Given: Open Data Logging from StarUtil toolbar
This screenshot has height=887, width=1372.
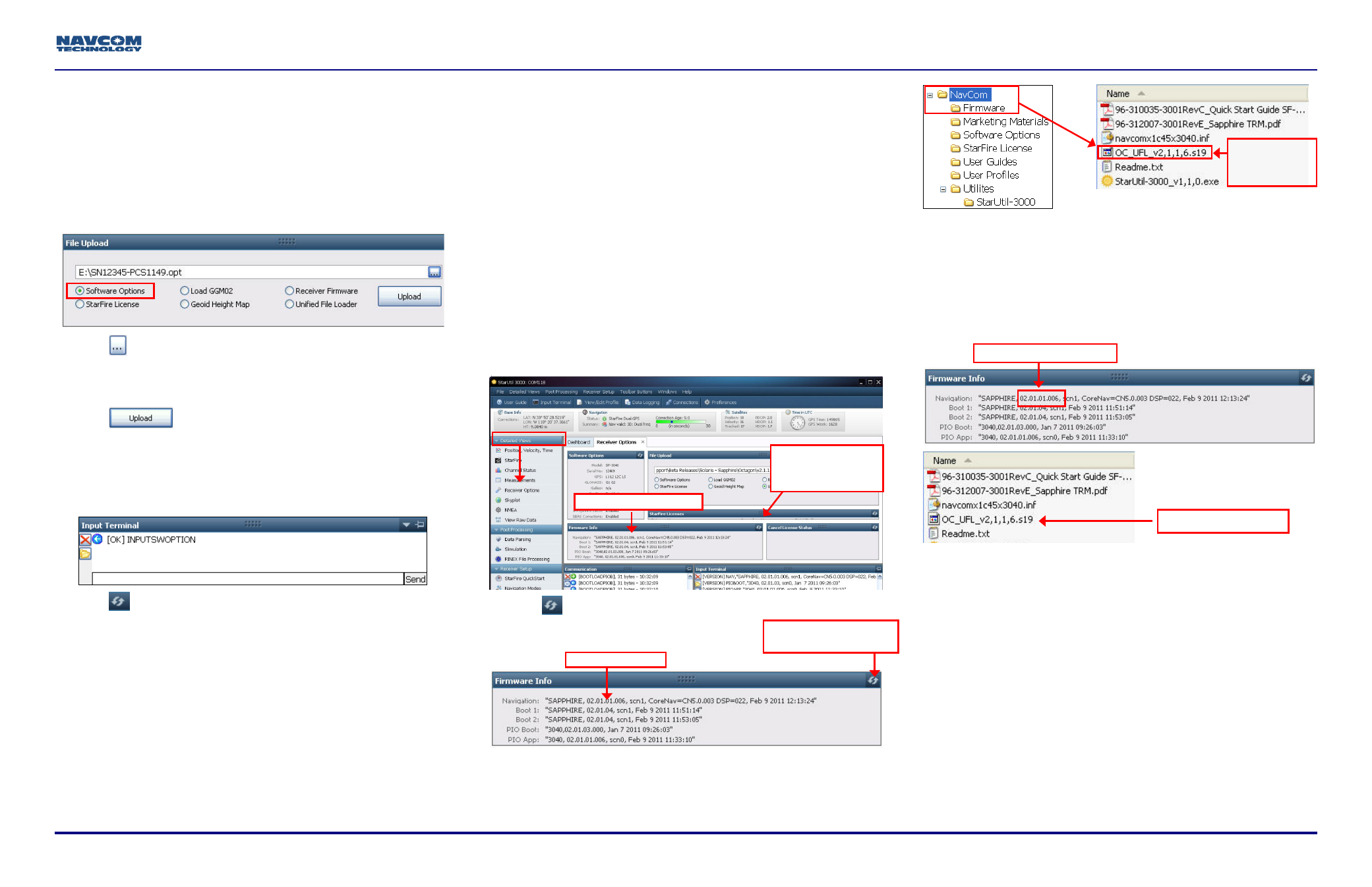Looking at the screenshot, I should 642,403.
